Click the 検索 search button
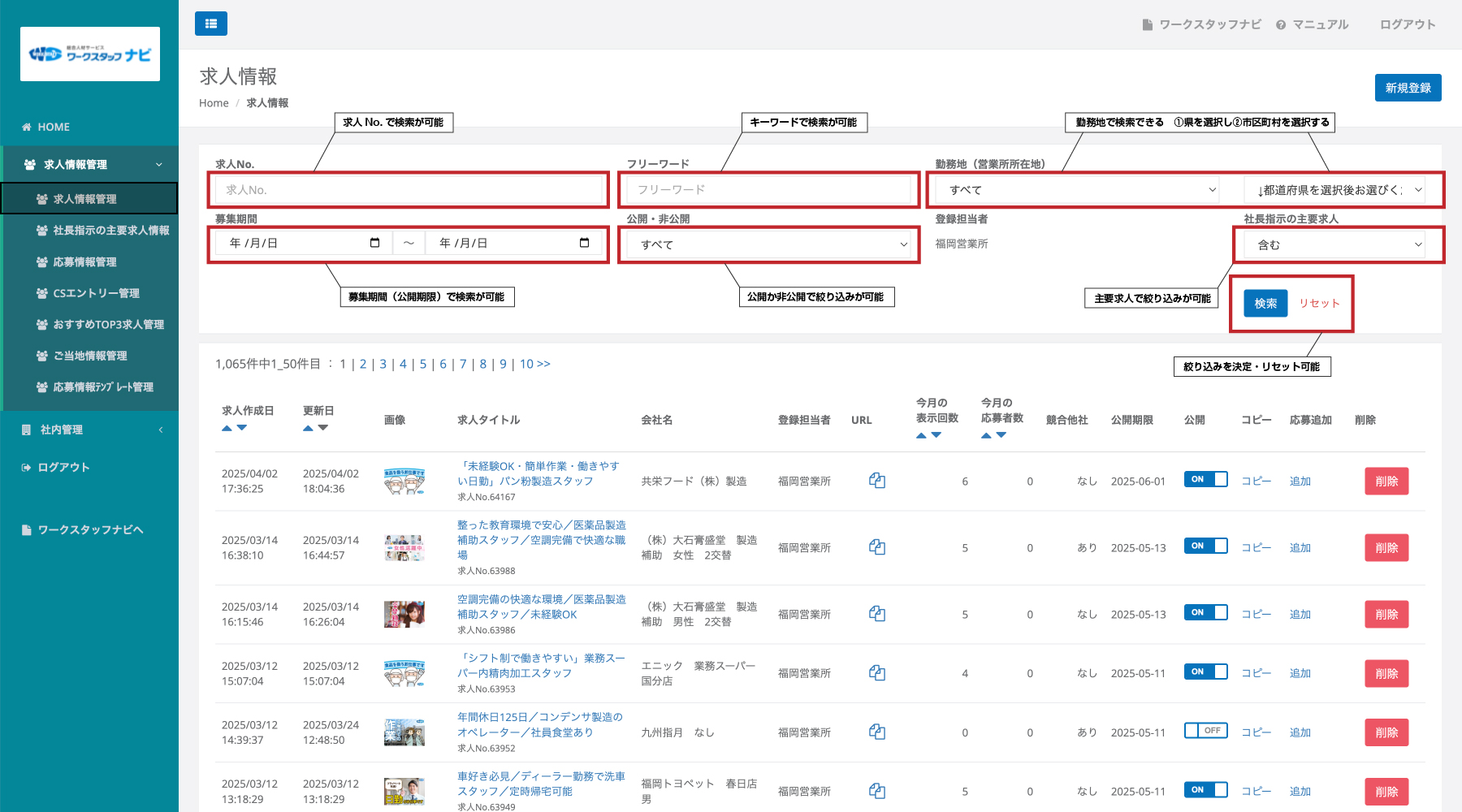The height and width of the screenshot is (812, 1462). click(x=1265, y=303)
